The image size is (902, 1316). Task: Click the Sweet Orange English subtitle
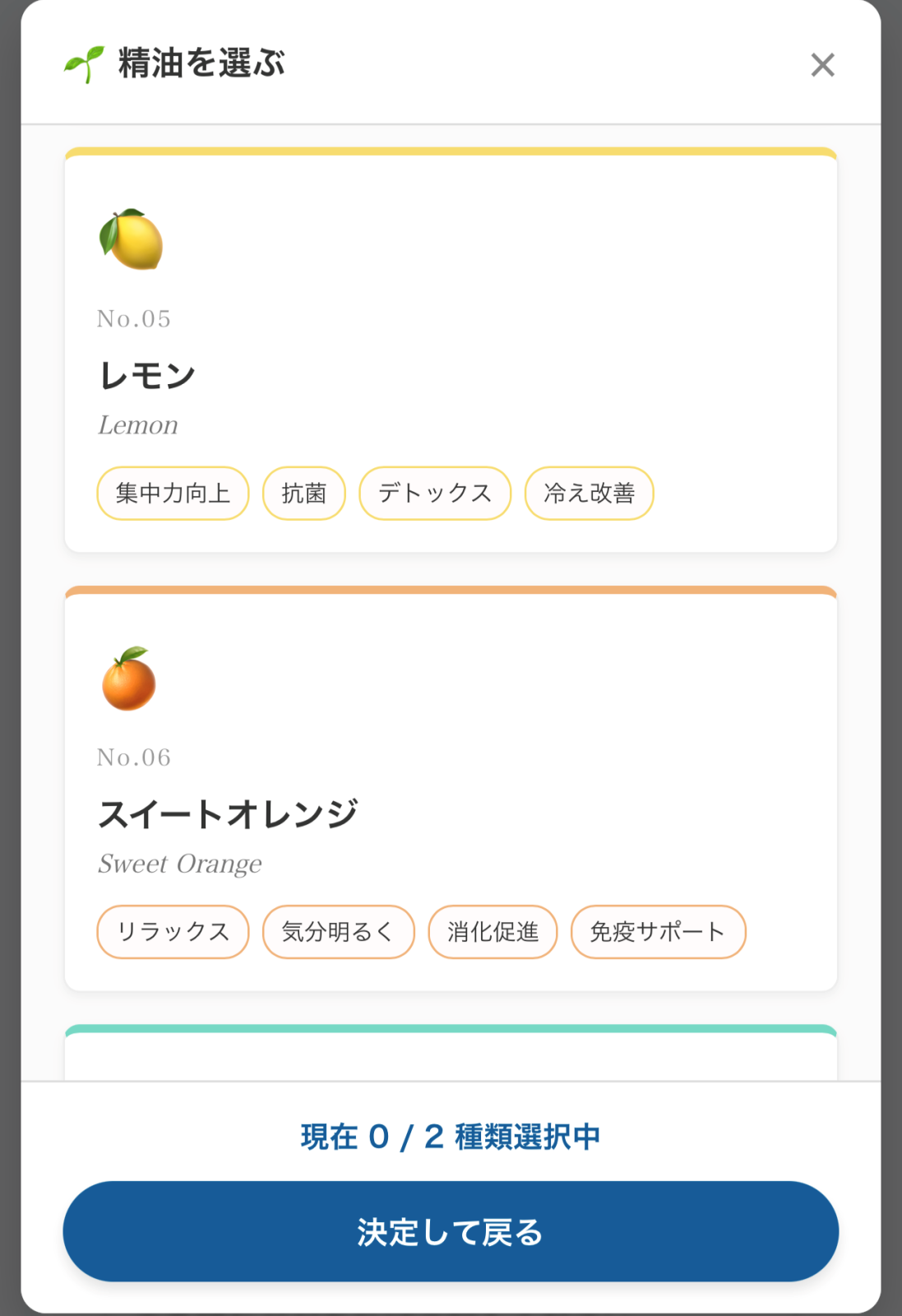pos(180,864)
